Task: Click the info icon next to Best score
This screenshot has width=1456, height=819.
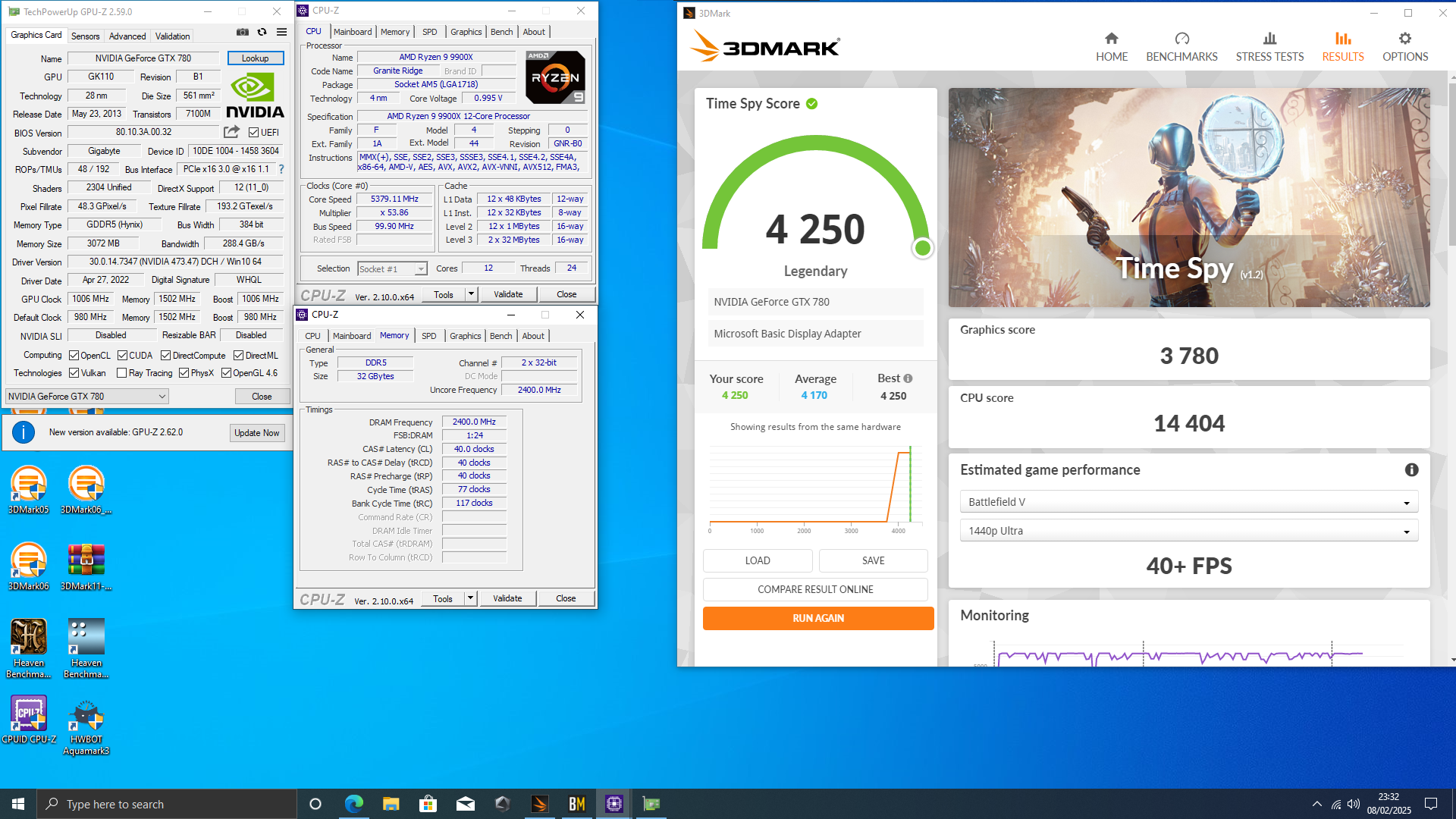Action: [x=908, y=378]
